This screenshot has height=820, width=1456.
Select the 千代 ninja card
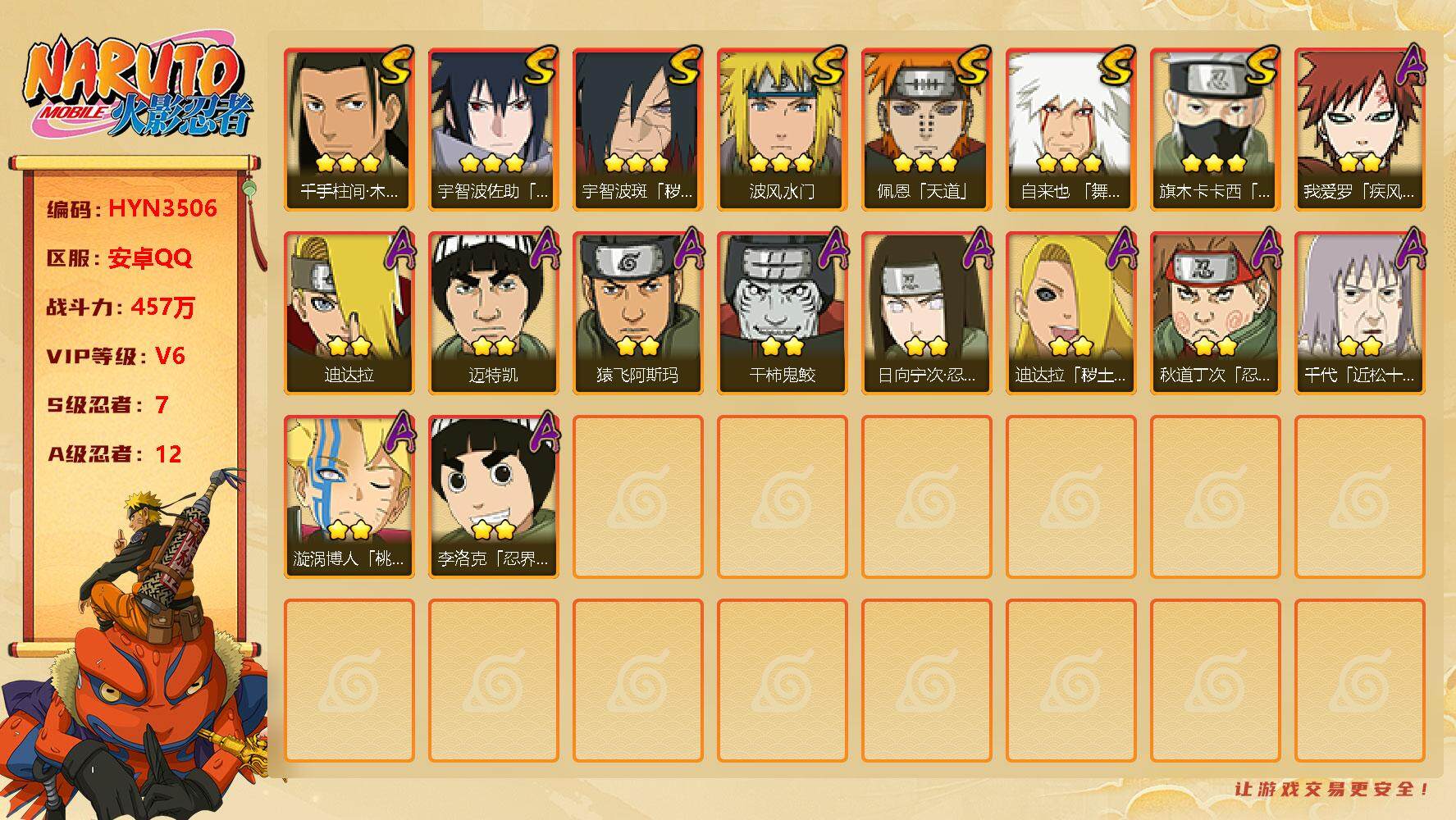point(1359,313)
